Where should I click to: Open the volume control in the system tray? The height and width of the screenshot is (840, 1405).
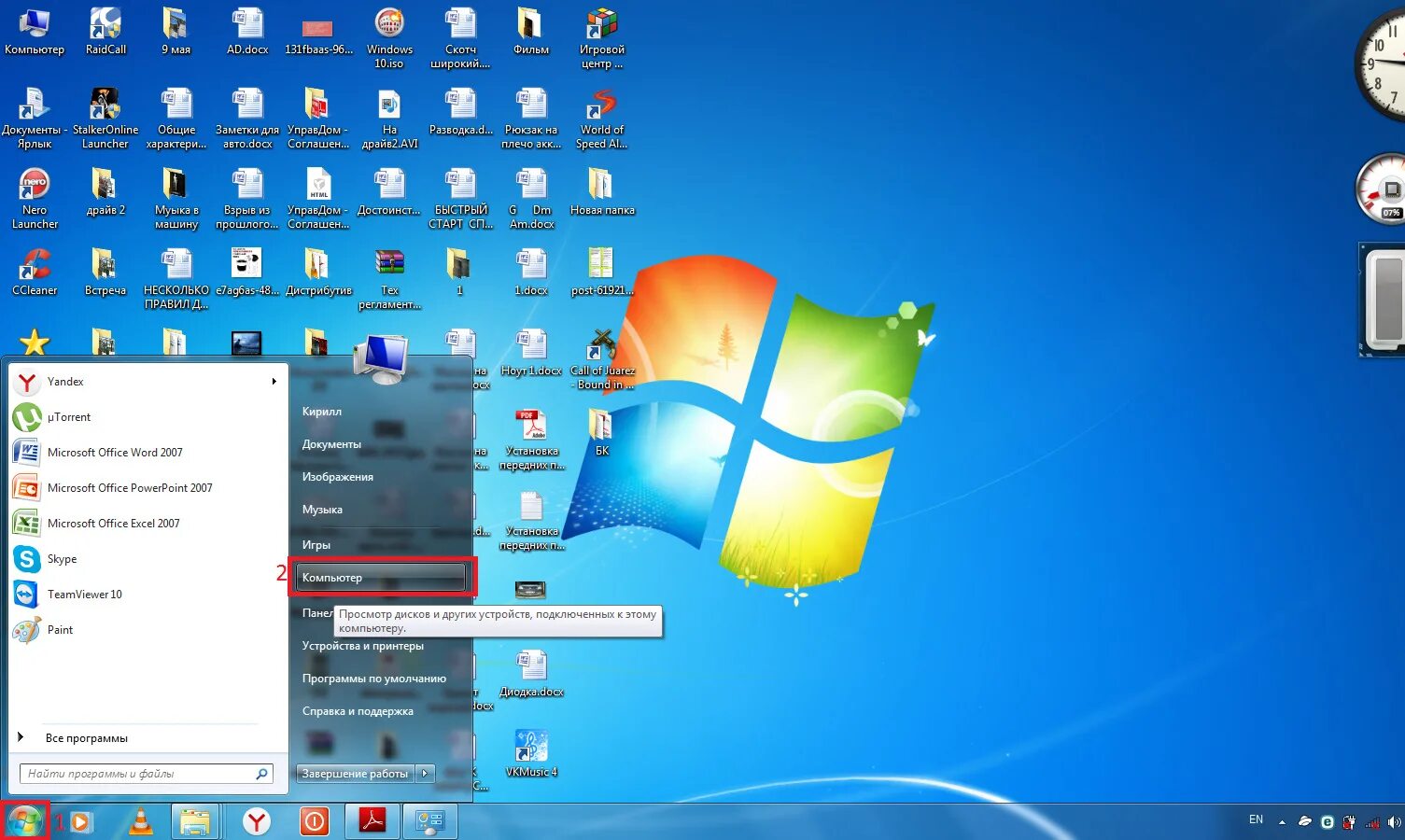pyautogui.click(x=1394, y=822)
